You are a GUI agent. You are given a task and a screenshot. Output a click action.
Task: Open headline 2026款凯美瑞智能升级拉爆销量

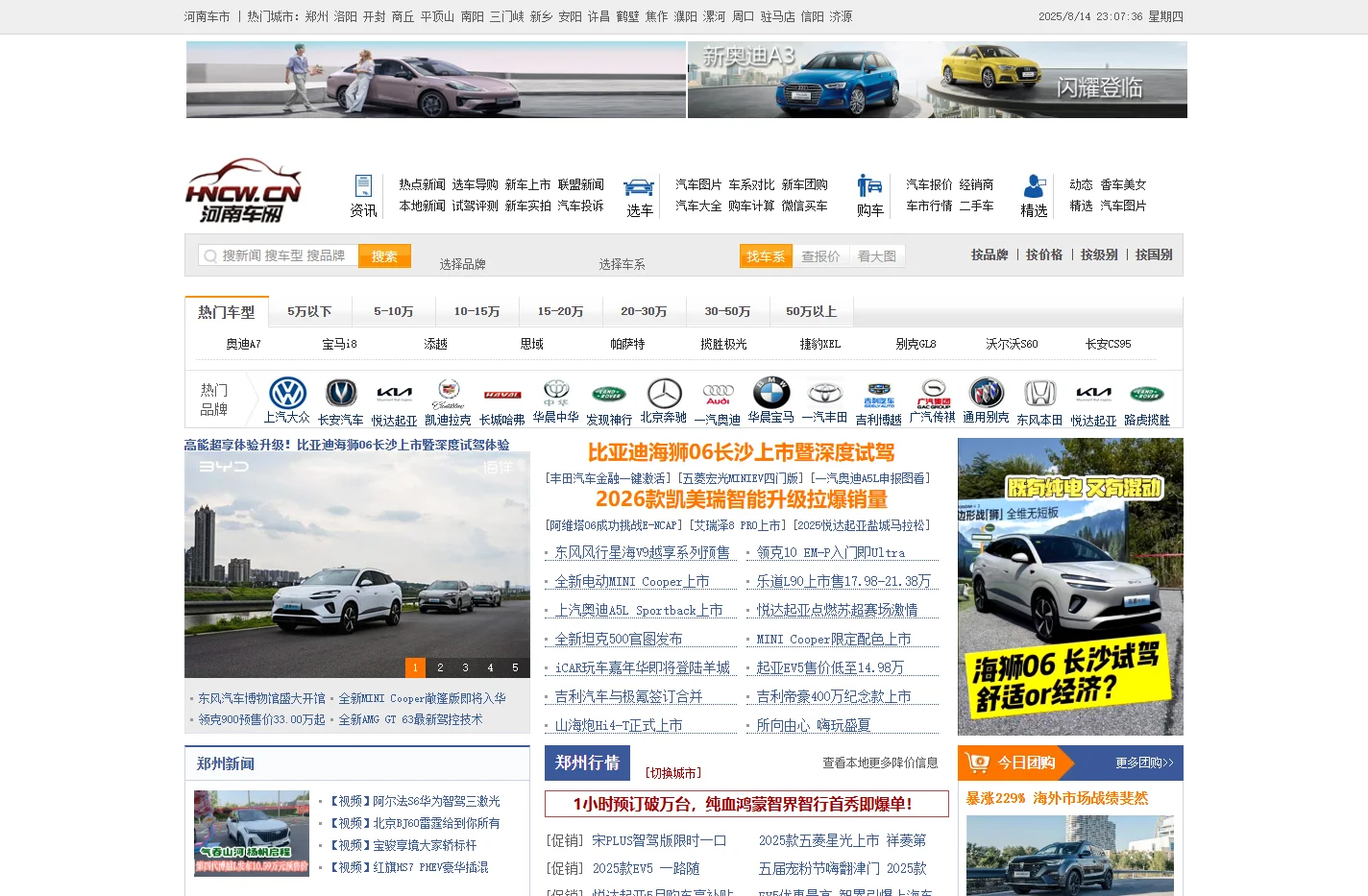(x=742, y=499)
